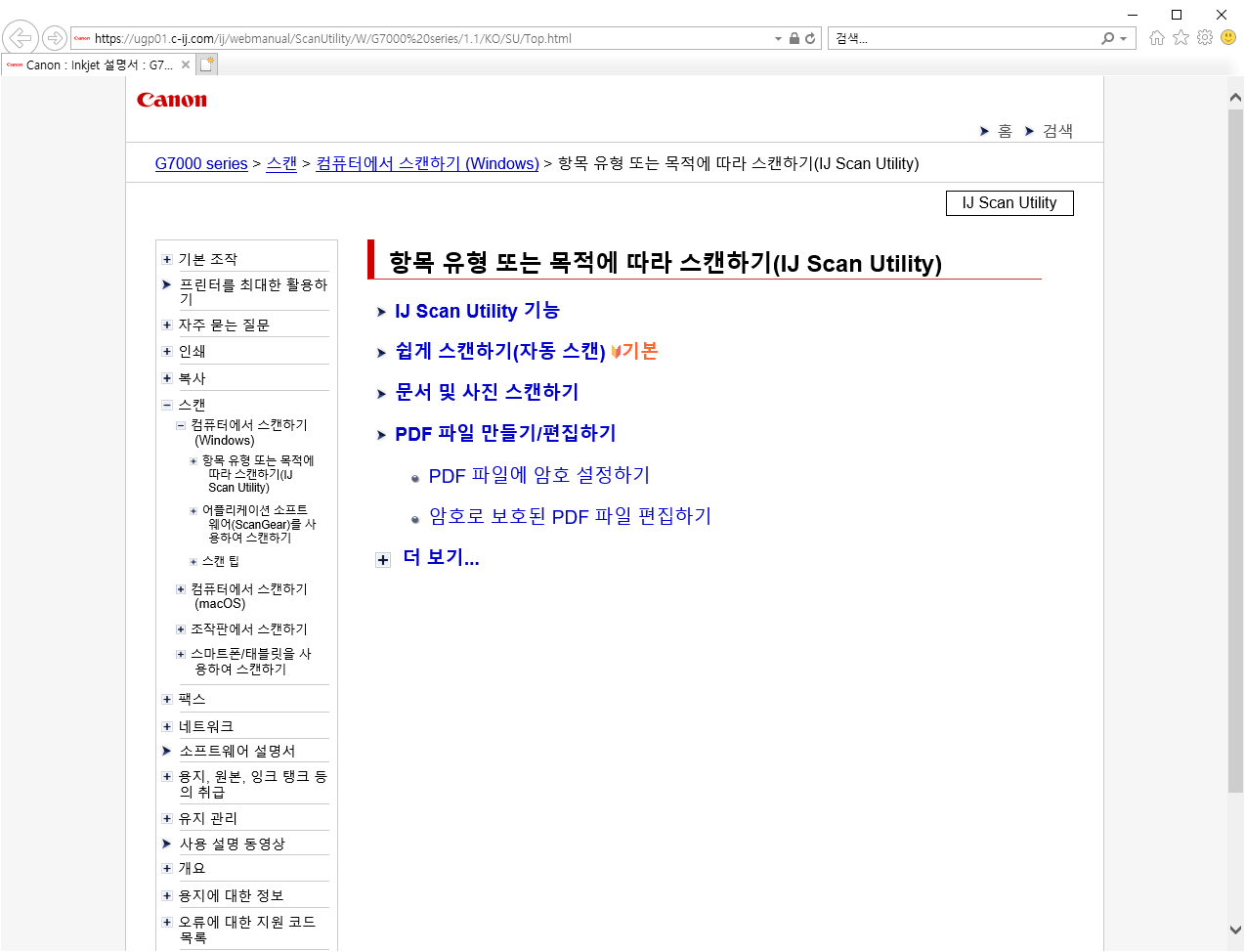Click the security lock icon in address bar
This screenshot has height=952, width=1245.
(794, 38)
